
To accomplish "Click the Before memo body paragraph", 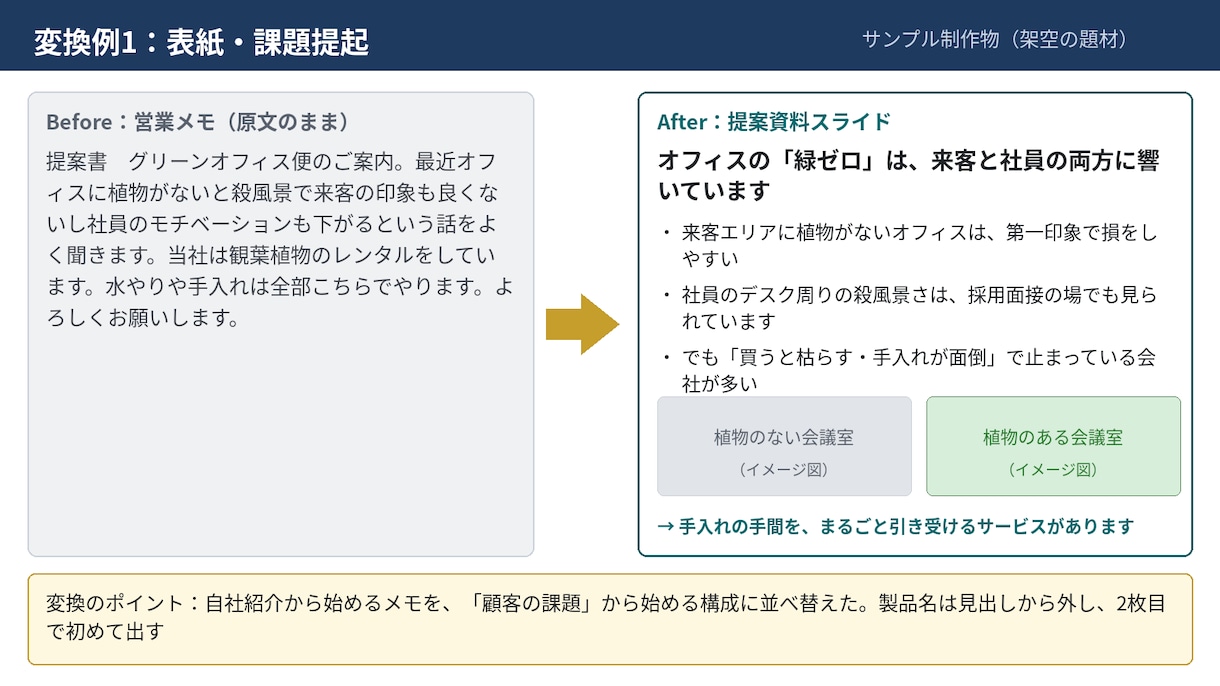I will [280, 240].
